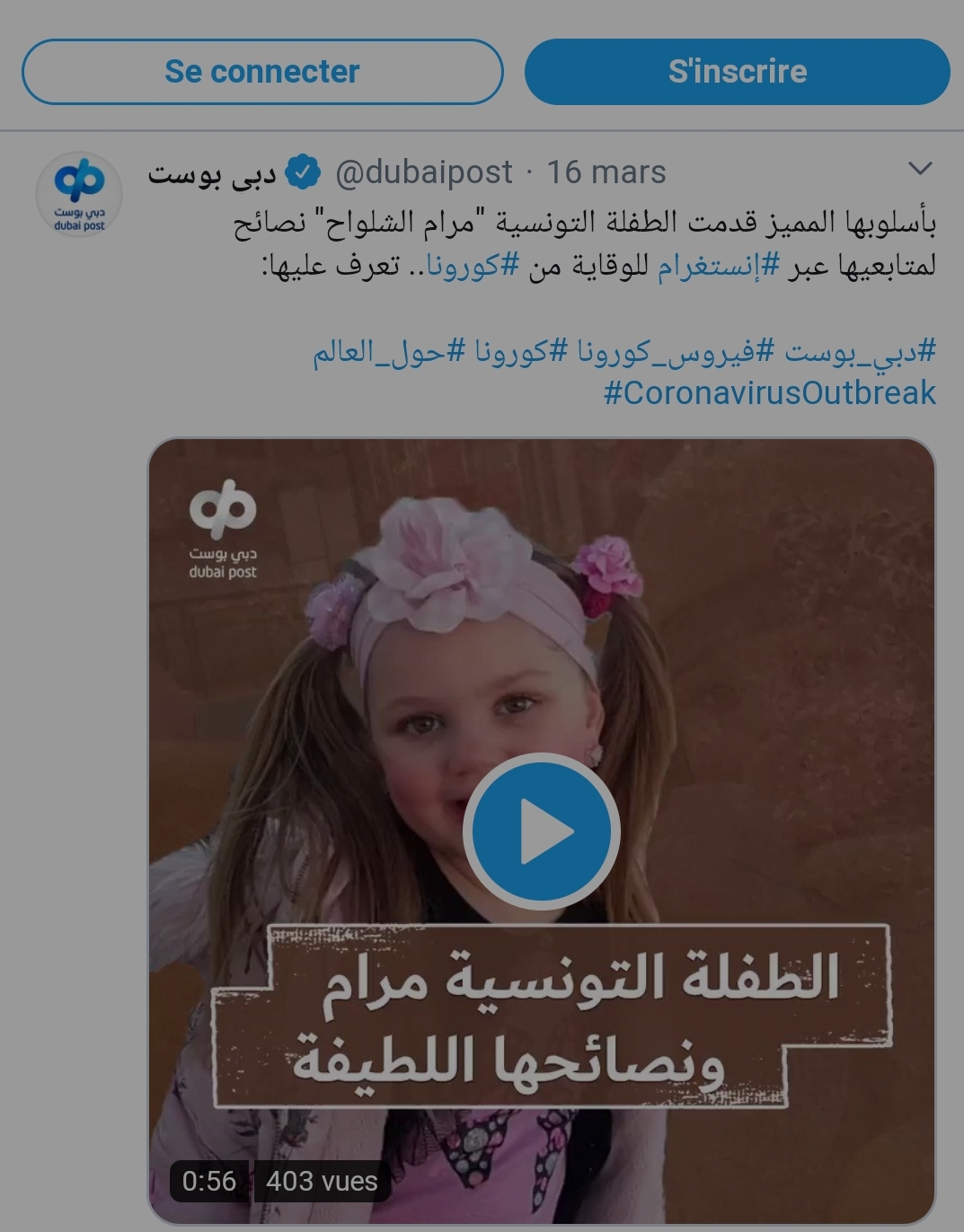Click the S'inscrire button

(x=737, y=72)
